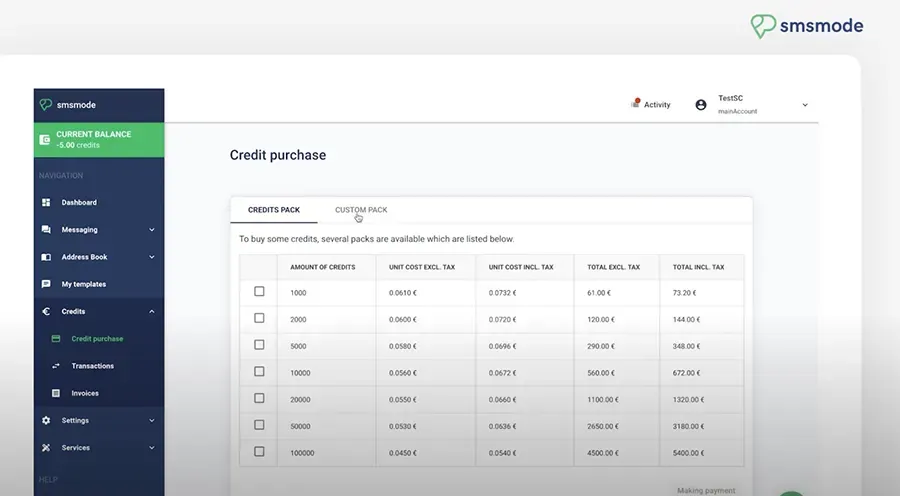900x496 pixels.
Task: Open the Credit purchase sidebar link
Action: [x=99, y=339]
